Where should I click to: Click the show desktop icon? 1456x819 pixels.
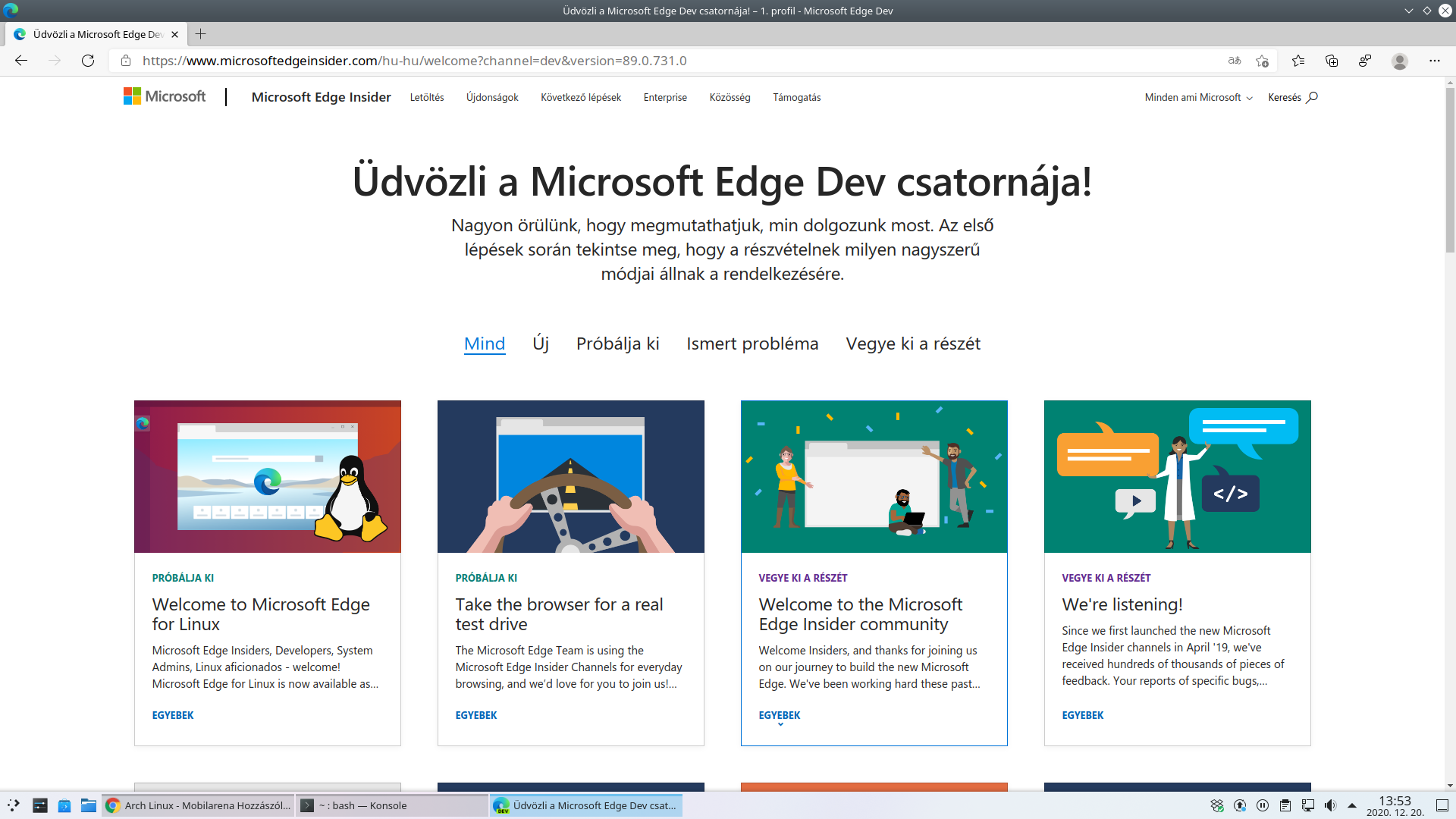1442,805
